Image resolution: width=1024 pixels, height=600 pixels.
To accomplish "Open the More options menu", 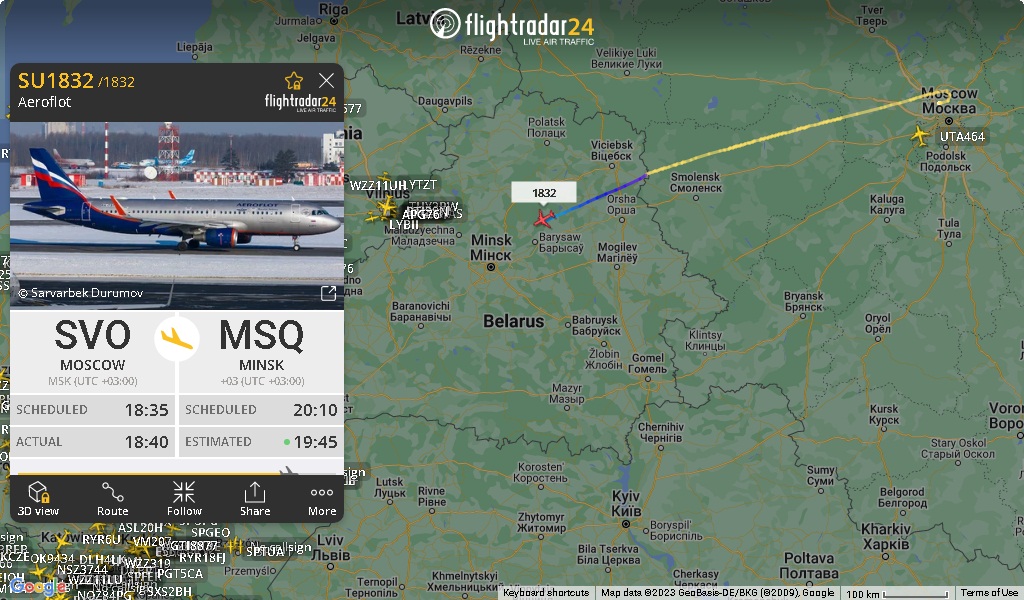I will click(x=322, y=499).
